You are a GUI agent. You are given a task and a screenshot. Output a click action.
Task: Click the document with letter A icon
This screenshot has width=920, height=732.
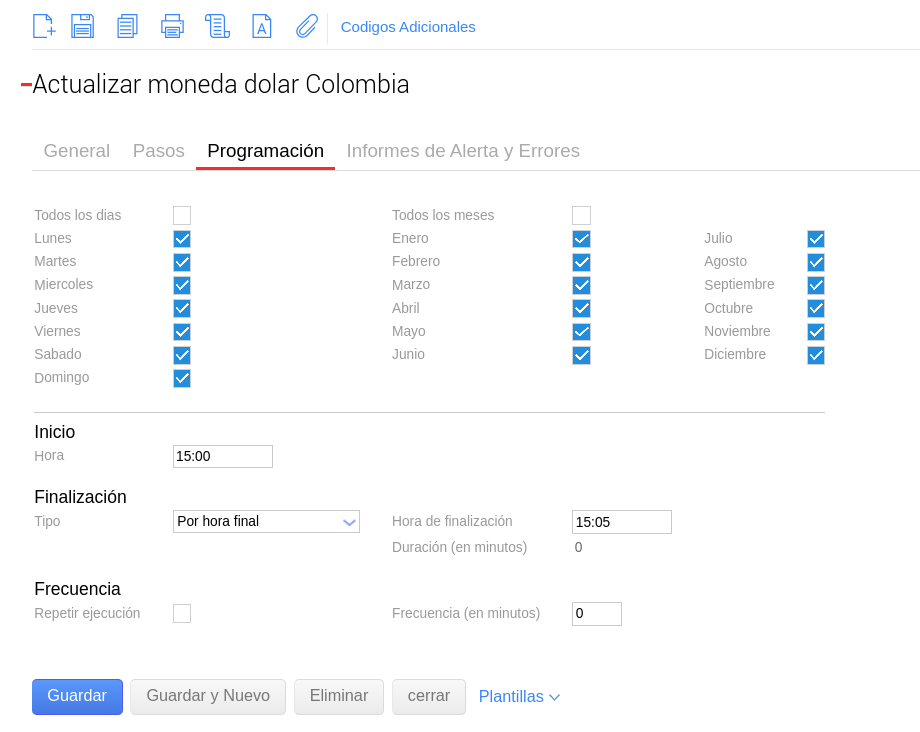pyautogui.click(x=261, y=26)
